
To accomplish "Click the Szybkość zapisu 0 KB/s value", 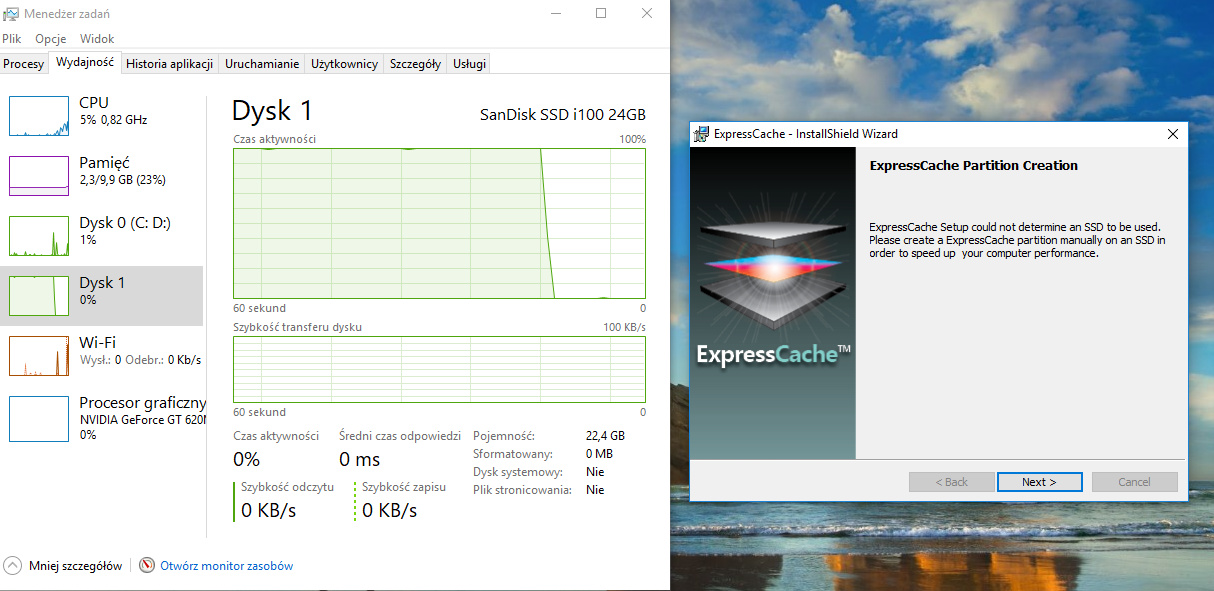I will tap(390, 510).
